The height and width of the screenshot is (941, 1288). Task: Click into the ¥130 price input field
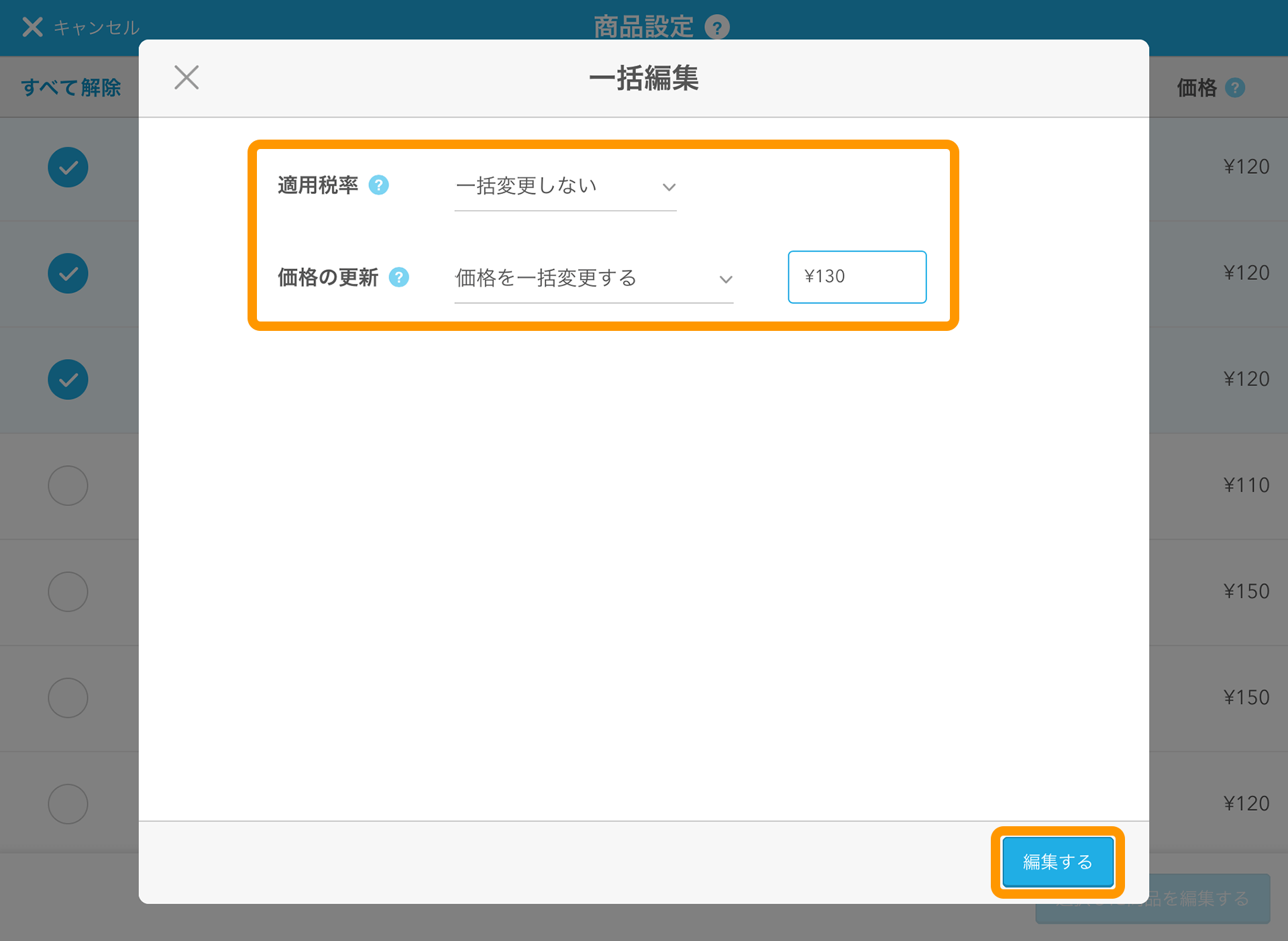[x=857, y=277]
